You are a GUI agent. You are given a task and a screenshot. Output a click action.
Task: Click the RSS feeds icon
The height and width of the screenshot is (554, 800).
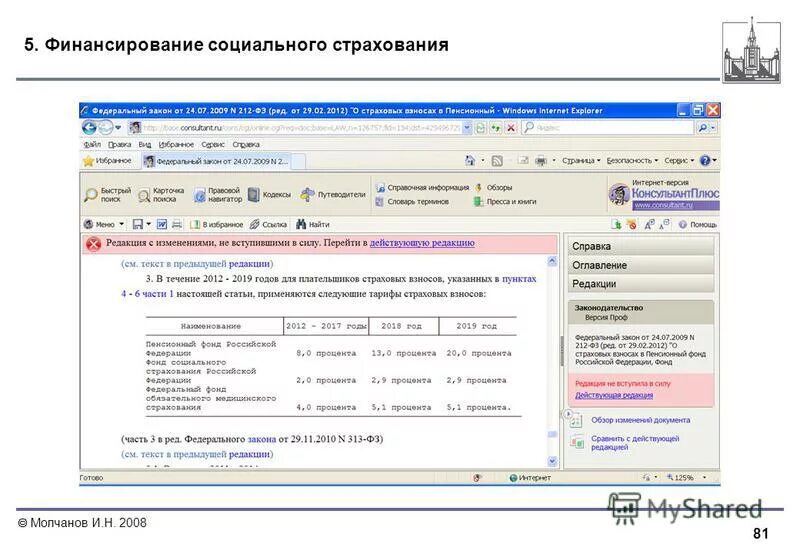[496, 161]
